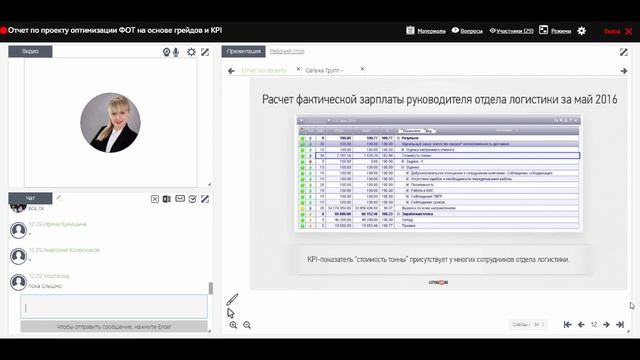This screenshot has height=360, width=640.
Task: Go back using presentation tabs left arrow
Action: tap(231, 71)
